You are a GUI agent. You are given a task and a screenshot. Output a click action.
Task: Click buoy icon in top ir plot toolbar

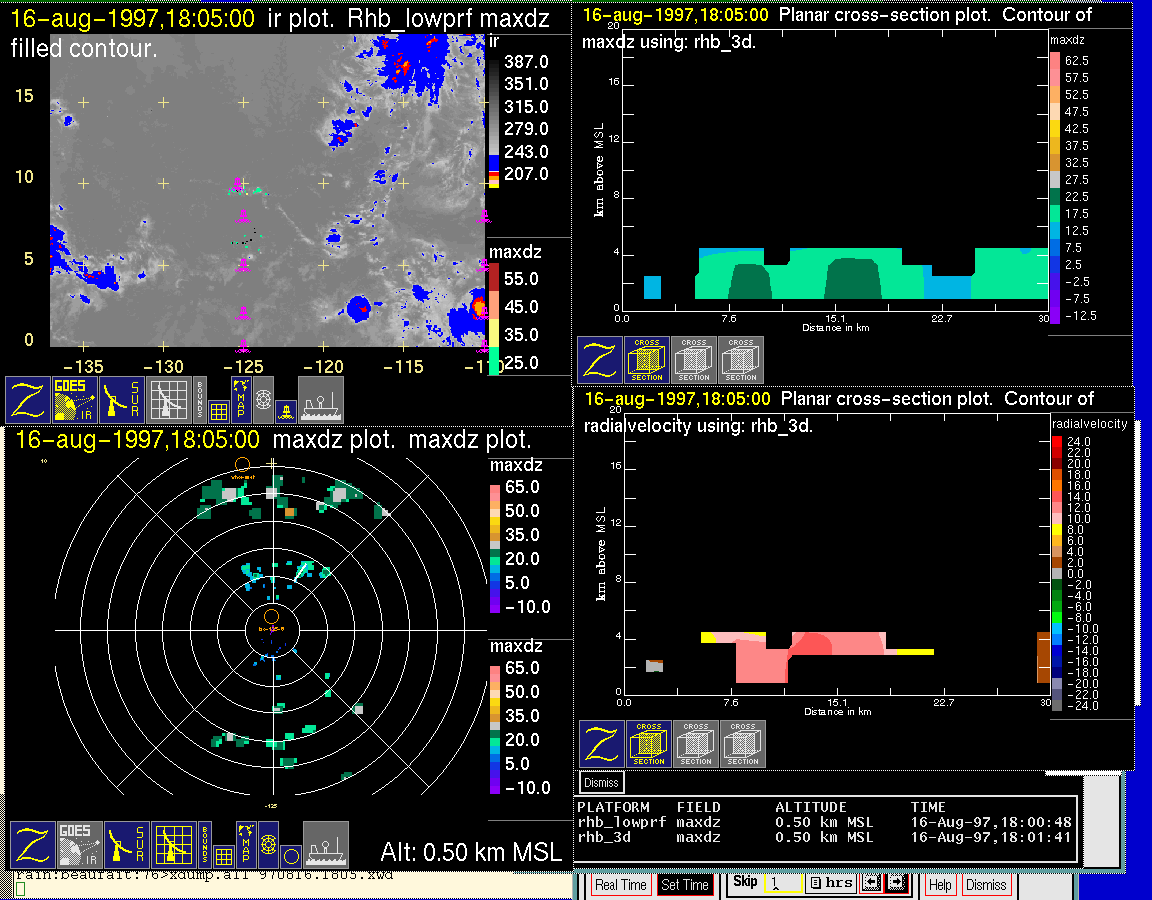coord(286,410)
